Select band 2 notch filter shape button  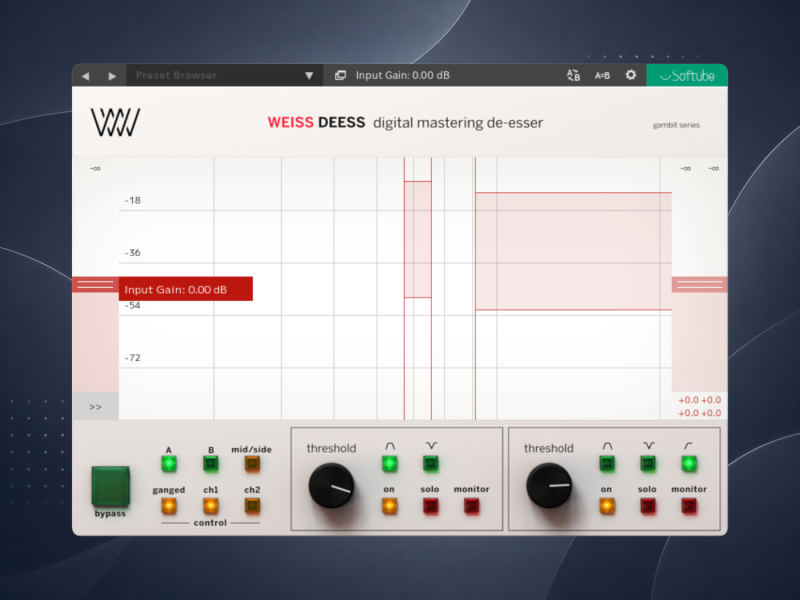[x=648, y=464]
